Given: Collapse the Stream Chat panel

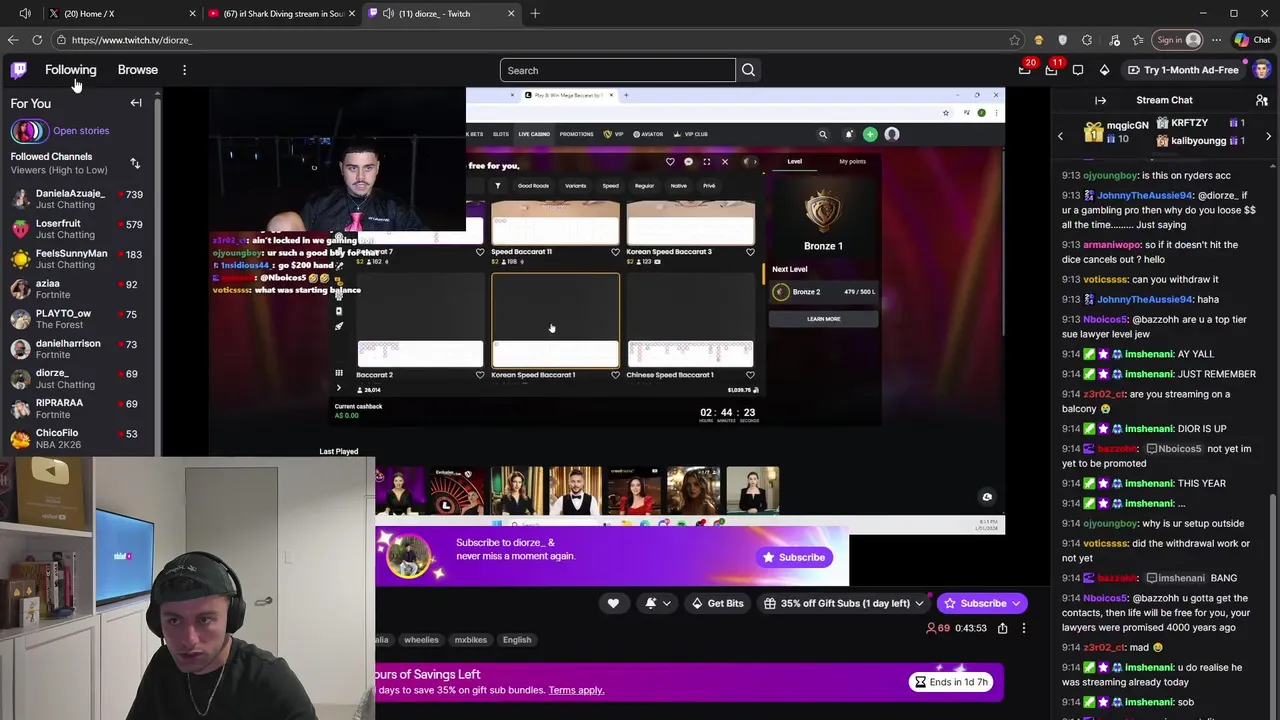Looking at the screenshot, I should coord(1100,100).
